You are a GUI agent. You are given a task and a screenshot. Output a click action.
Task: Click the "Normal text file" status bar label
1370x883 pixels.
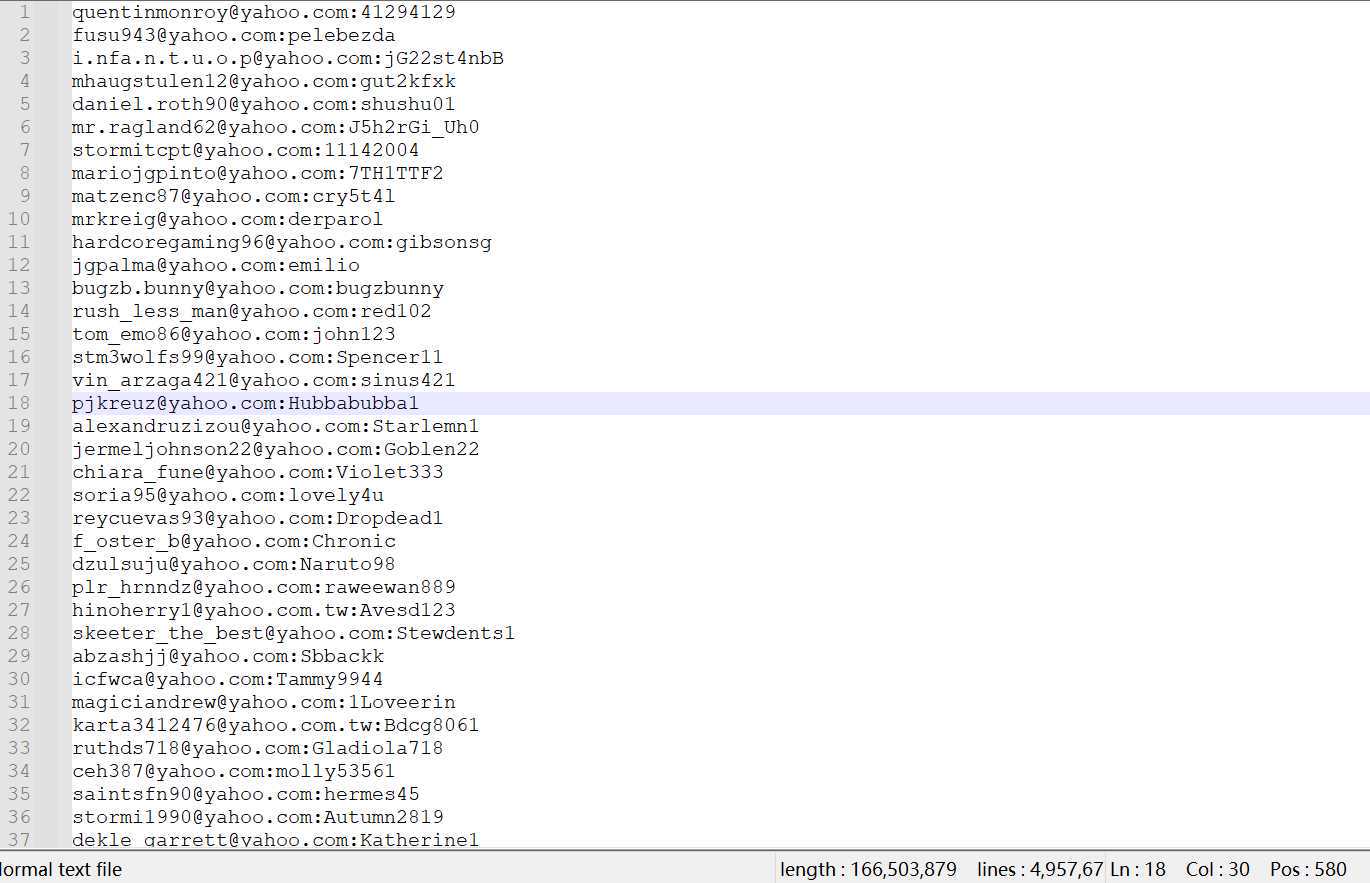[61, 869]
